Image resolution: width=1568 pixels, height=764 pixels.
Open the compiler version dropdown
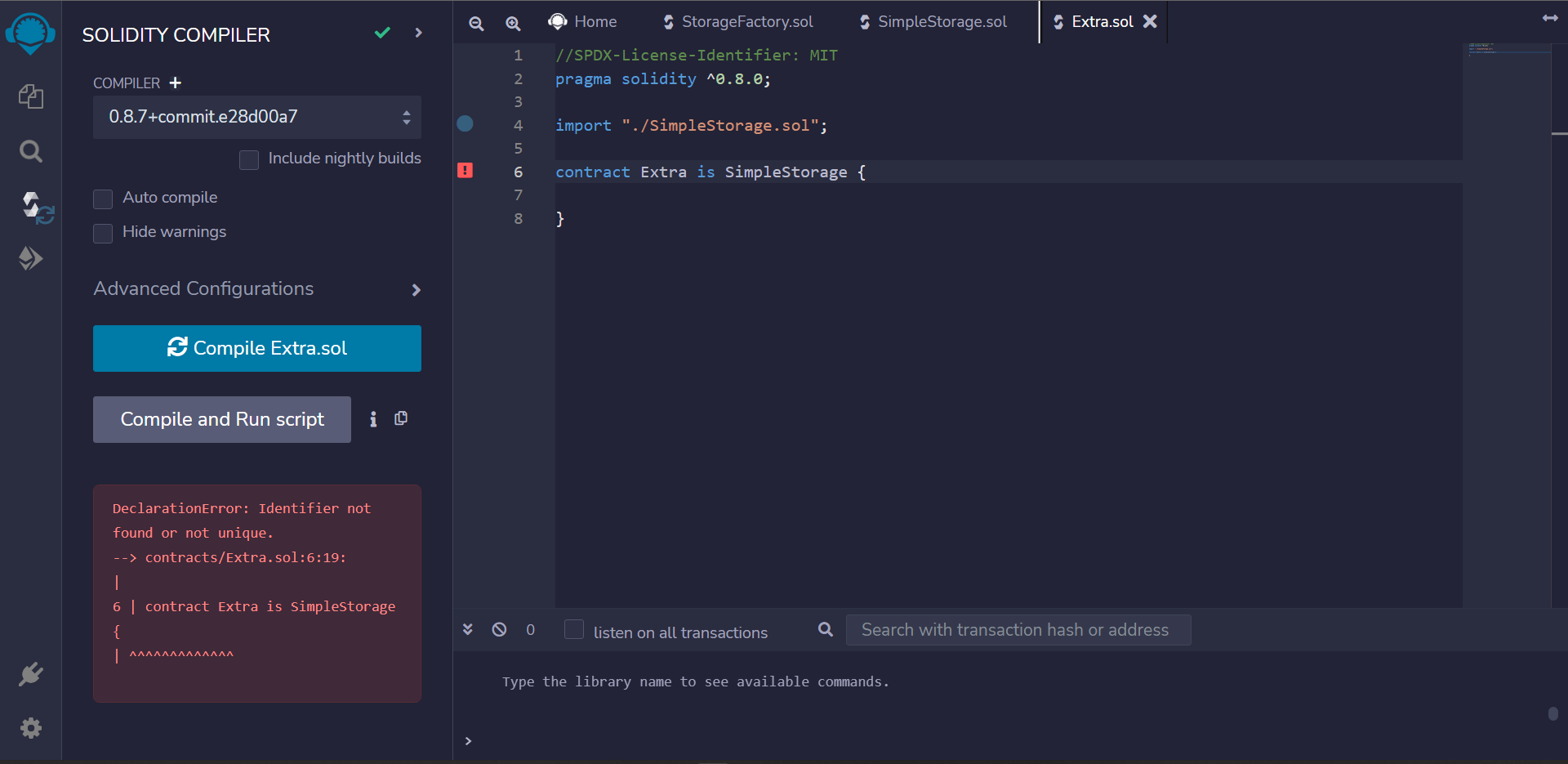pos(257,117)
